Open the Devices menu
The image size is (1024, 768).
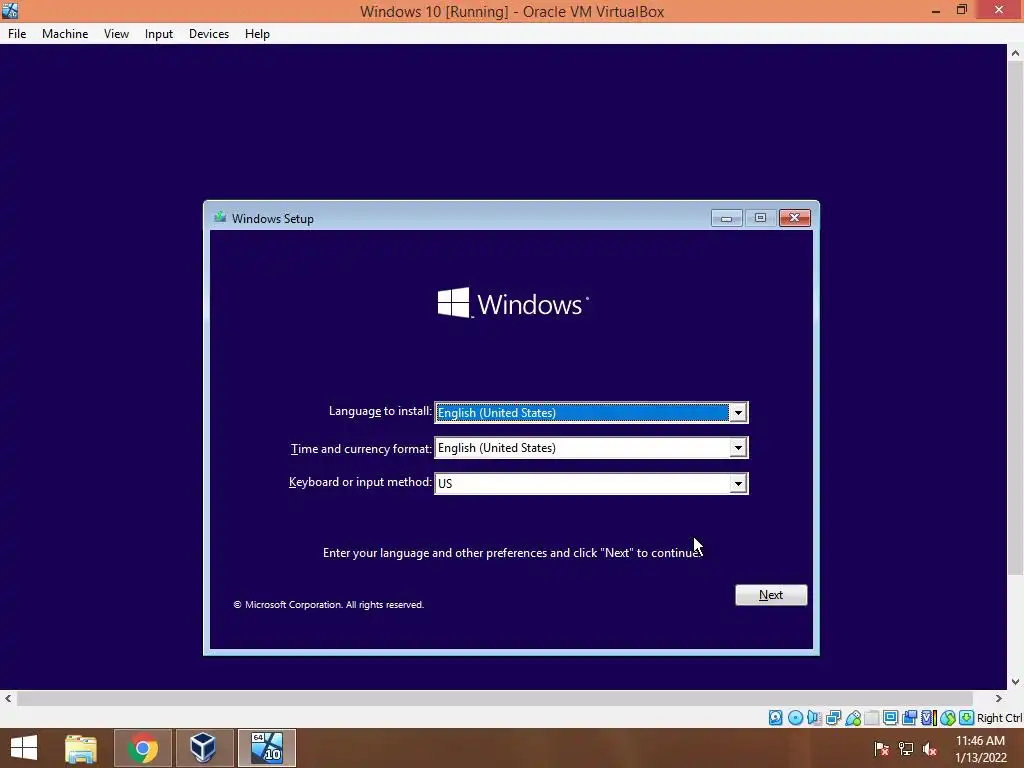point(209,34)
